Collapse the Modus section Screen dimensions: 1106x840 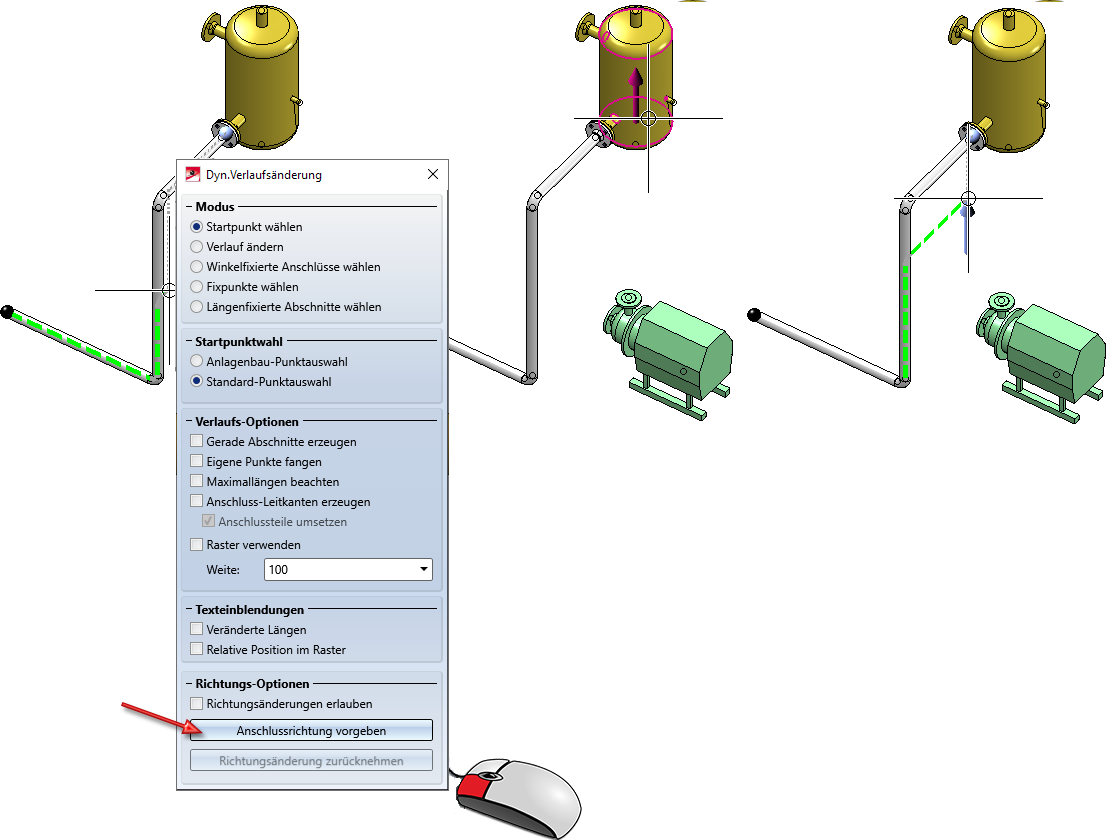click(x=190, y=207)
